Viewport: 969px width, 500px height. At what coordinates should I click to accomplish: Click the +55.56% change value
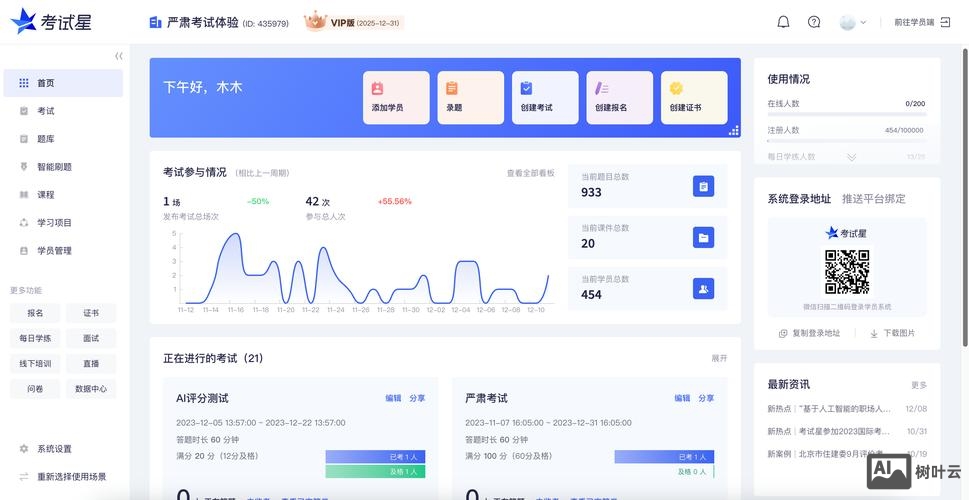click(394, 201)
